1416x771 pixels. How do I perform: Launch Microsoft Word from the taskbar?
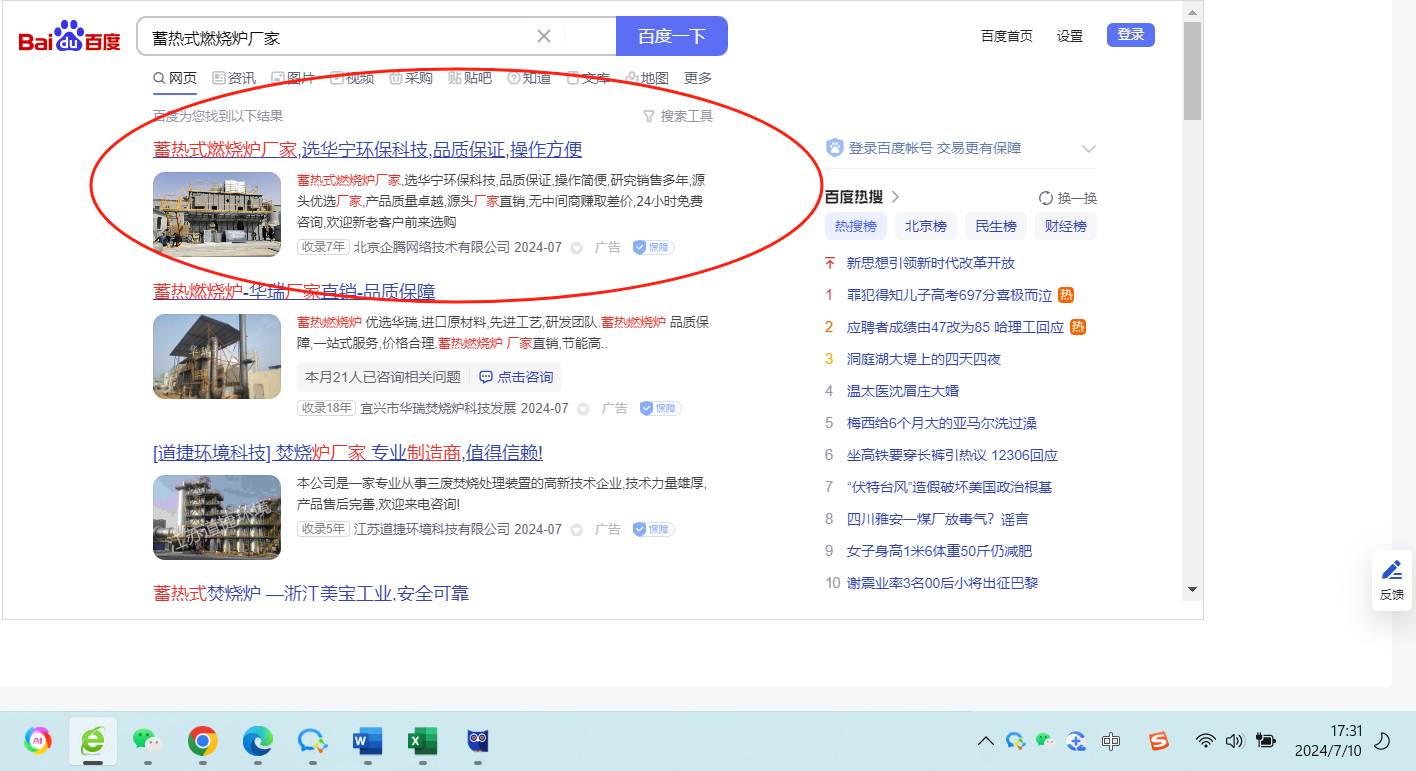(x=368, y=741)
